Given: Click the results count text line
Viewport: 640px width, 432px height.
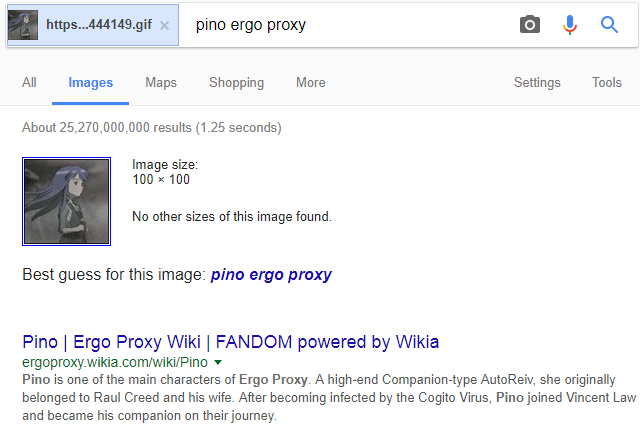Looking at the screenshot, I should tap(152, 128).
